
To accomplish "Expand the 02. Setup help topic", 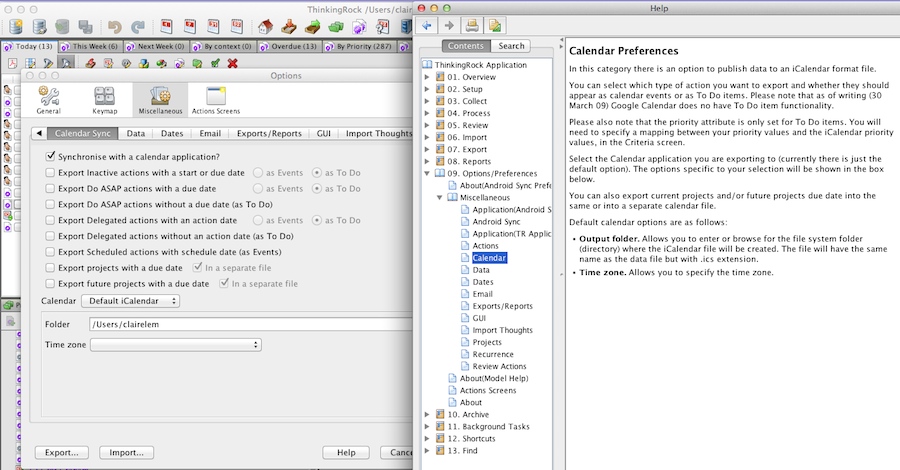I will pyautogui.click(x=428, y=89).
